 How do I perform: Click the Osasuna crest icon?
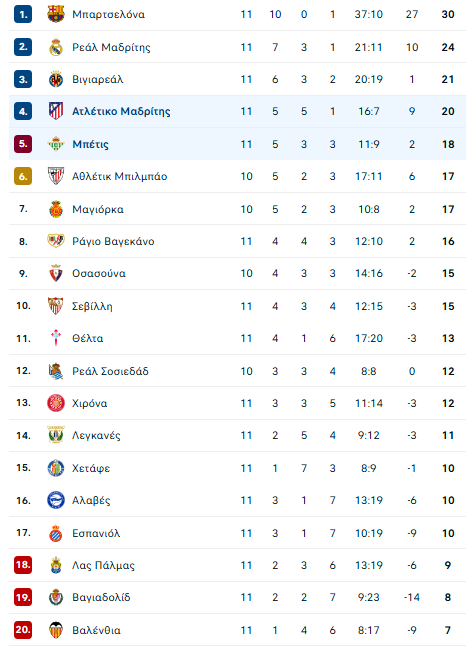click(x=55, y=274)
